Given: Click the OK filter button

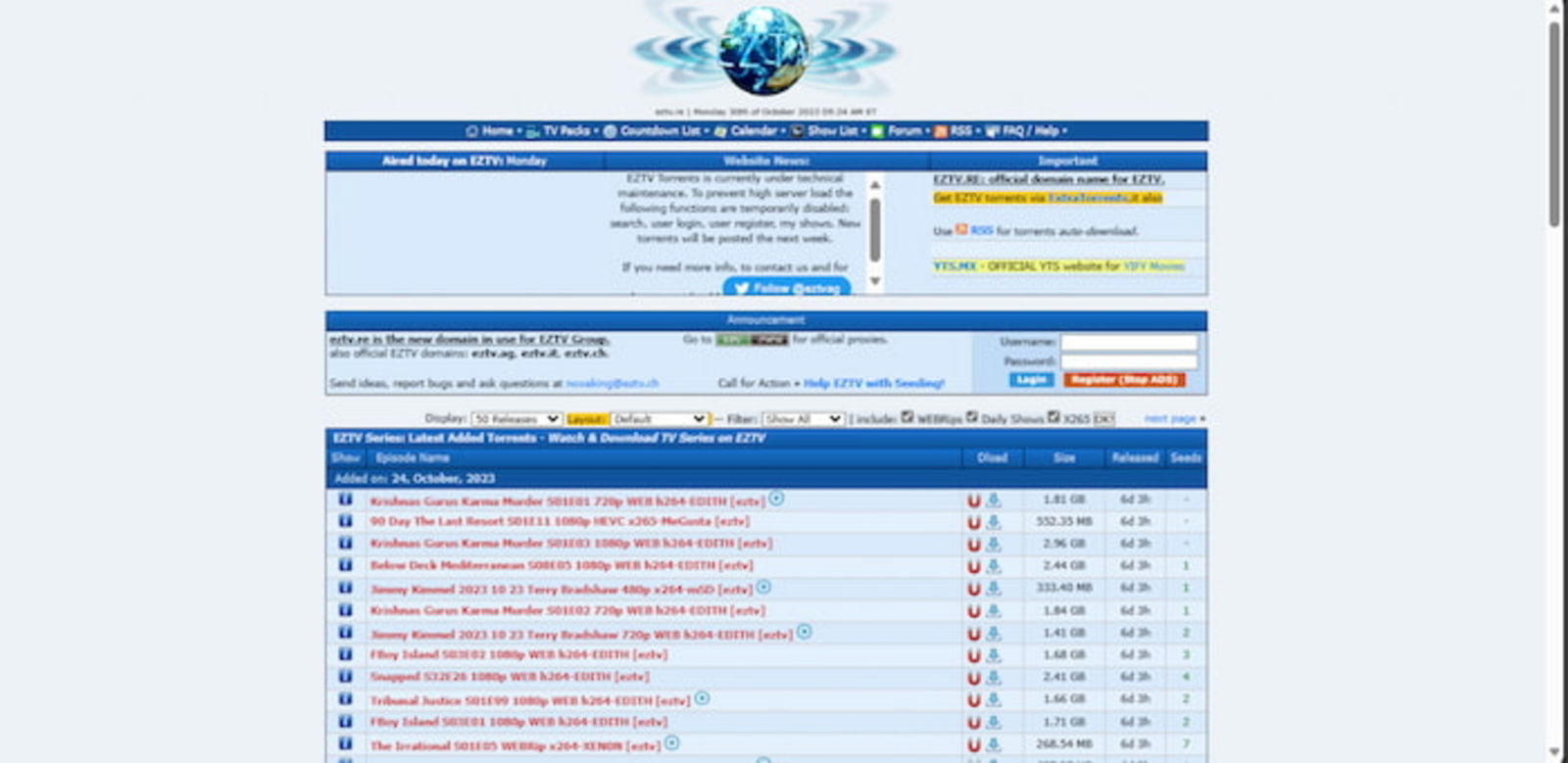Looking at the screenshot, I should coord(1102,418).
